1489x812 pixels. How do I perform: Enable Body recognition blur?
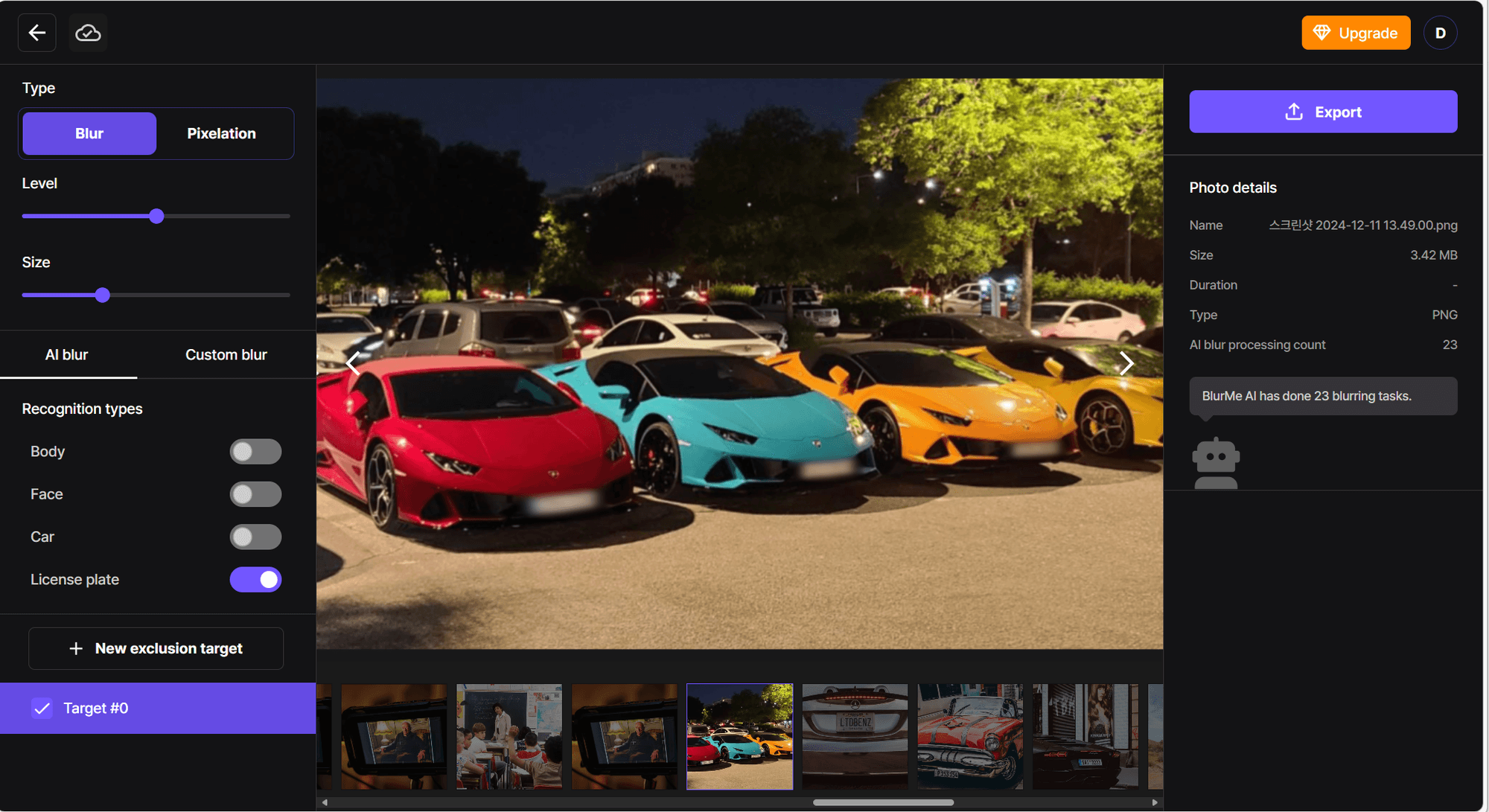coord(256,451)
